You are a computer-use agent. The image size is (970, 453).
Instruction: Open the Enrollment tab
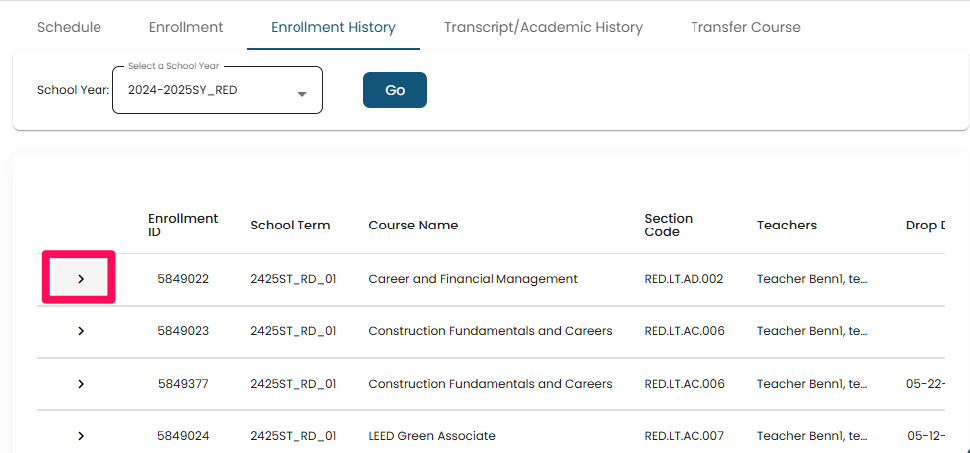pyautogui.click(x=186, y=27)
